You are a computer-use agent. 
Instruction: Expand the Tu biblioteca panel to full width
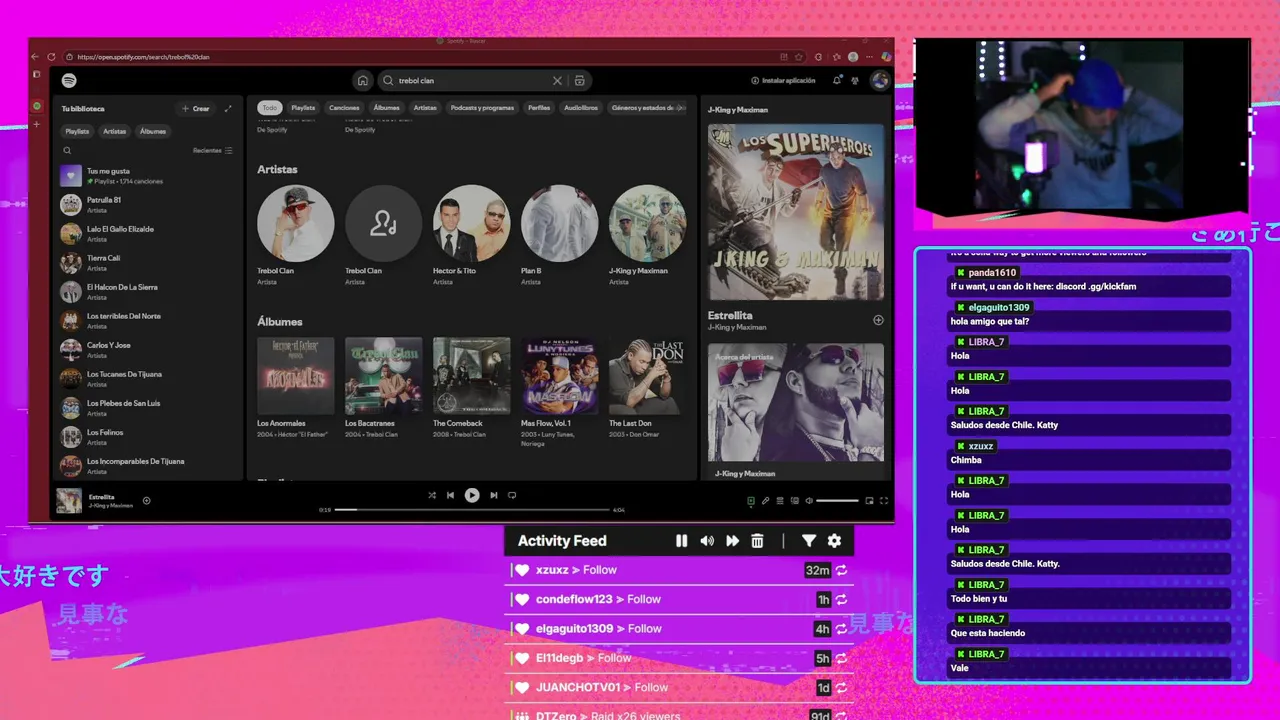(x=228, y=108)
